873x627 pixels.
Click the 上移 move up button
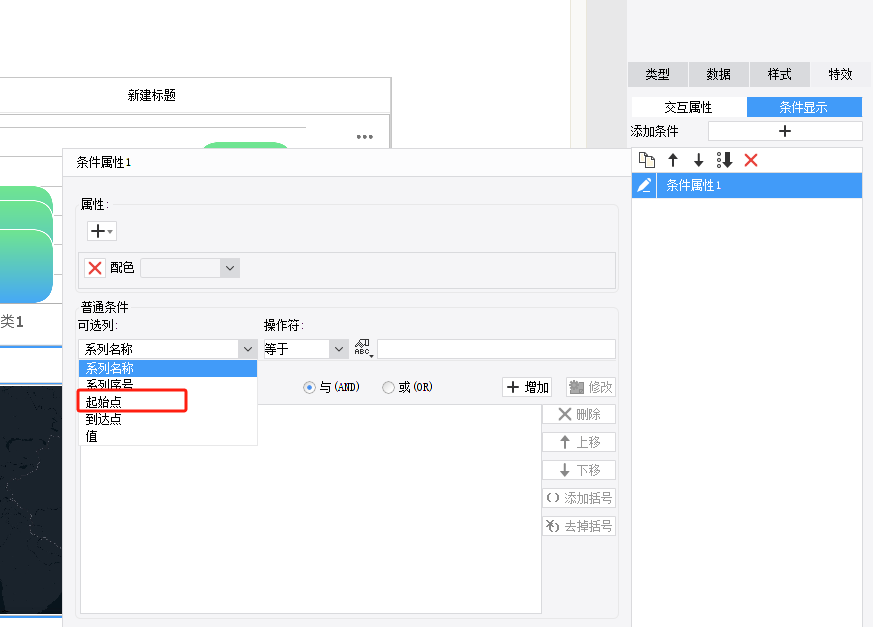579,442
